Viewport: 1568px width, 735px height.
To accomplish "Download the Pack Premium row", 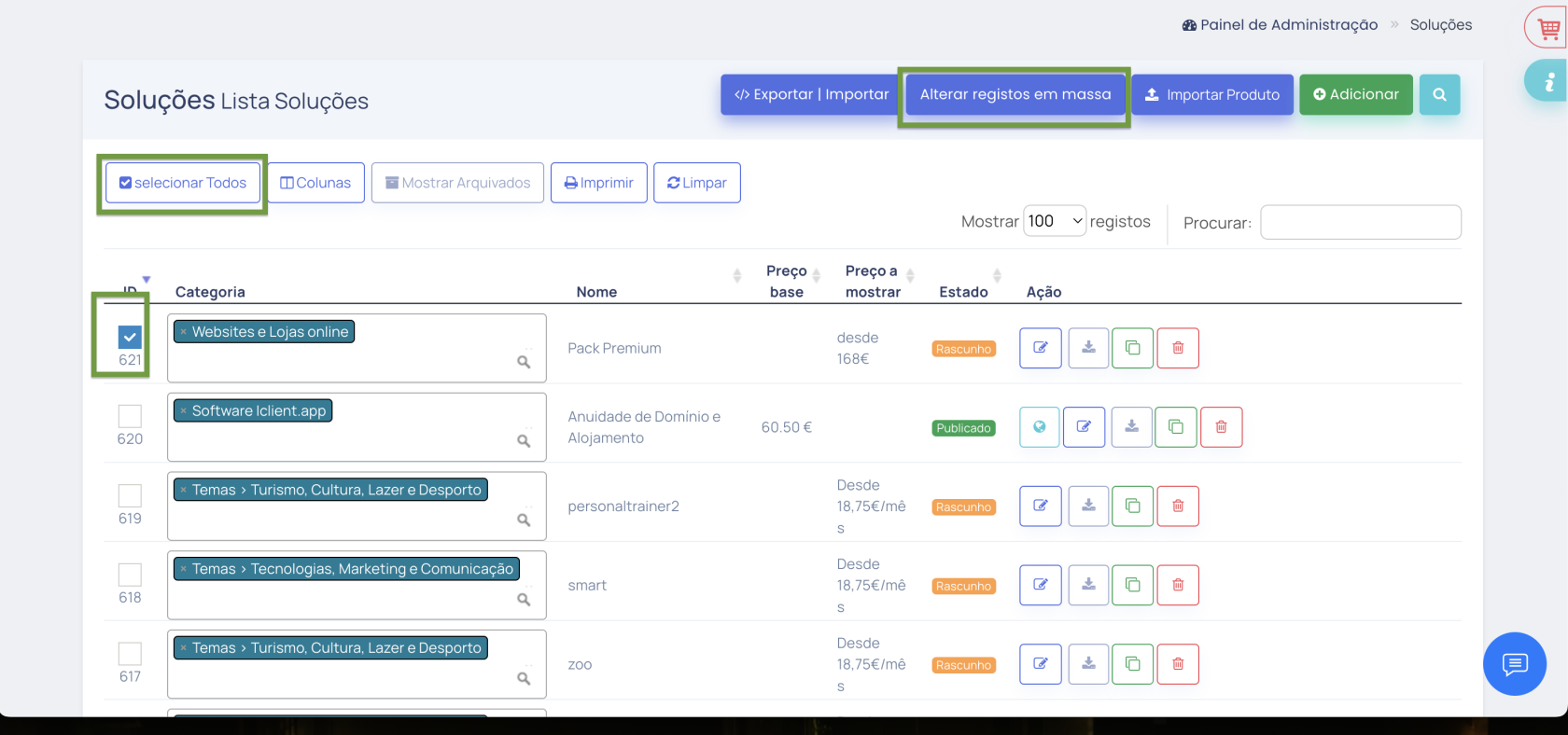I will click(1088, 348).
